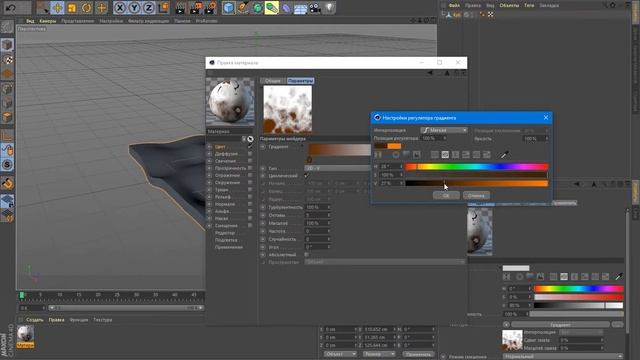The width and height of the screenshot is (640, 360).
Task: Toggle the Z axis lock
Action: tap(149, 8)
